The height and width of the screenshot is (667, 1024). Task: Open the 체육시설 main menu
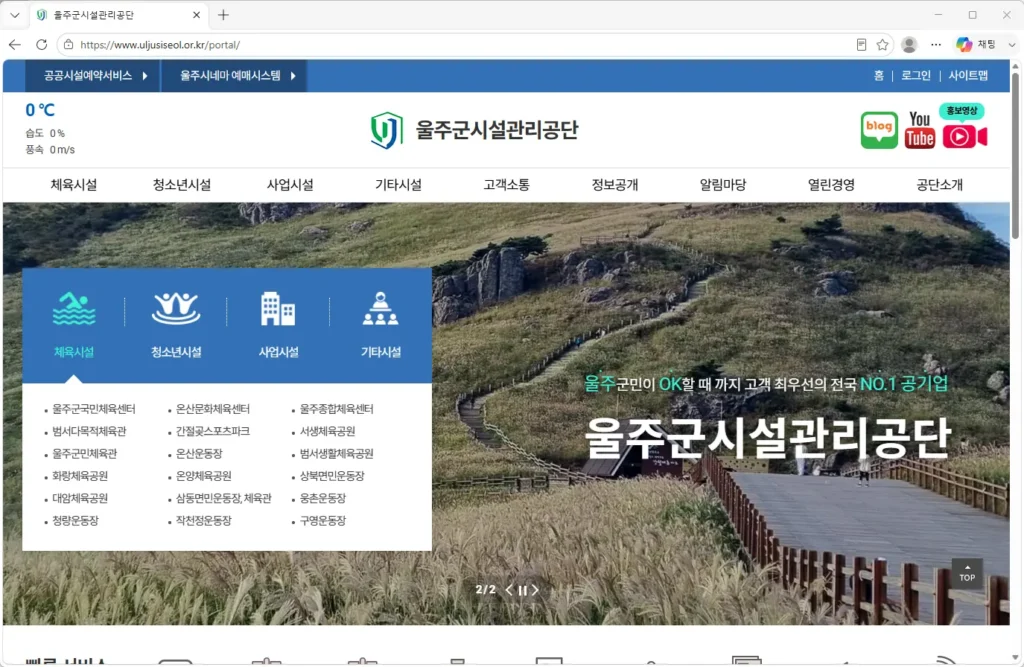pyautogui.click(x=74, y=185)
